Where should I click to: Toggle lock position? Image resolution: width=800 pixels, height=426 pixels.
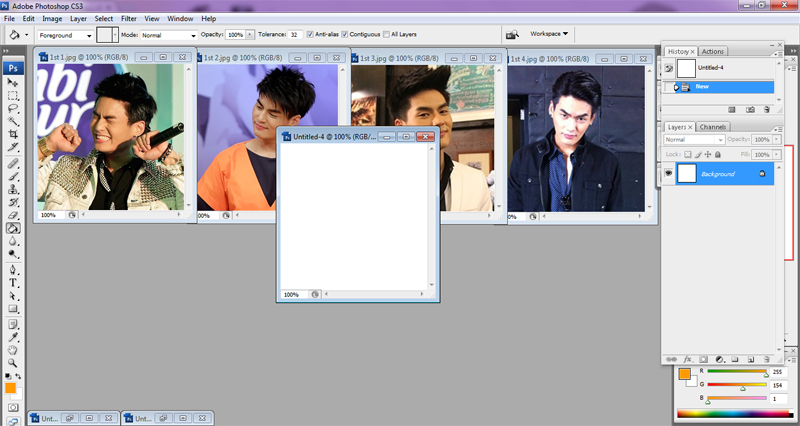(708, 154)
